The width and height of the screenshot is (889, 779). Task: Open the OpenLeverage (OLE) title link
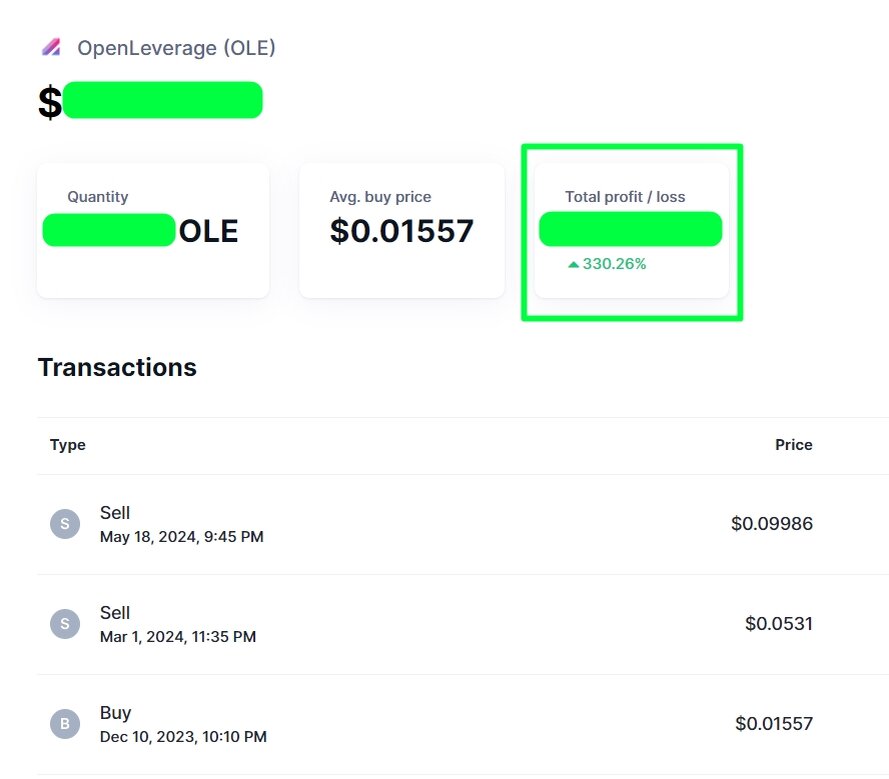point(176,47)
